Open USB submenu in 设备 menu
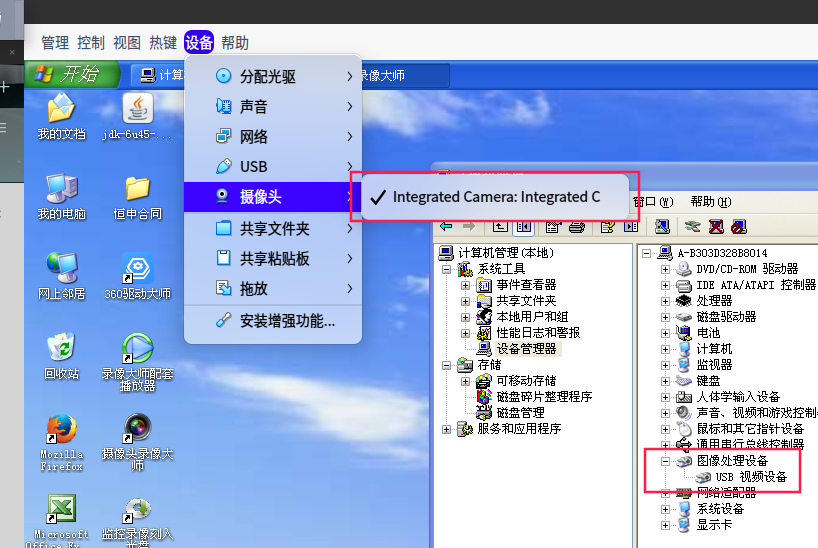Screen dimensions: 818x548 point(273,166)
